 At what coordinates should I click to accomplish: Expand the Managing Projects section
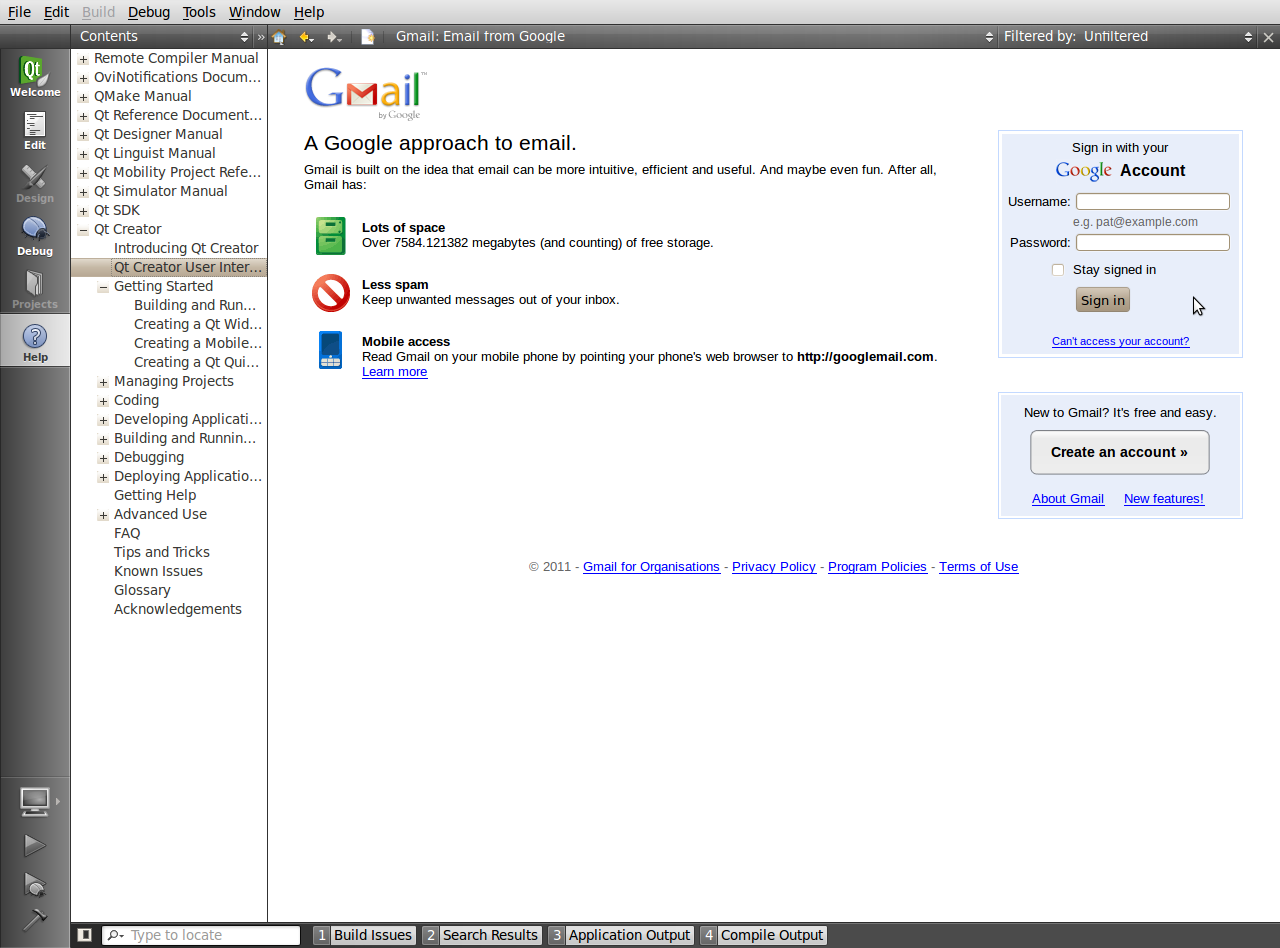pos(103,382)
